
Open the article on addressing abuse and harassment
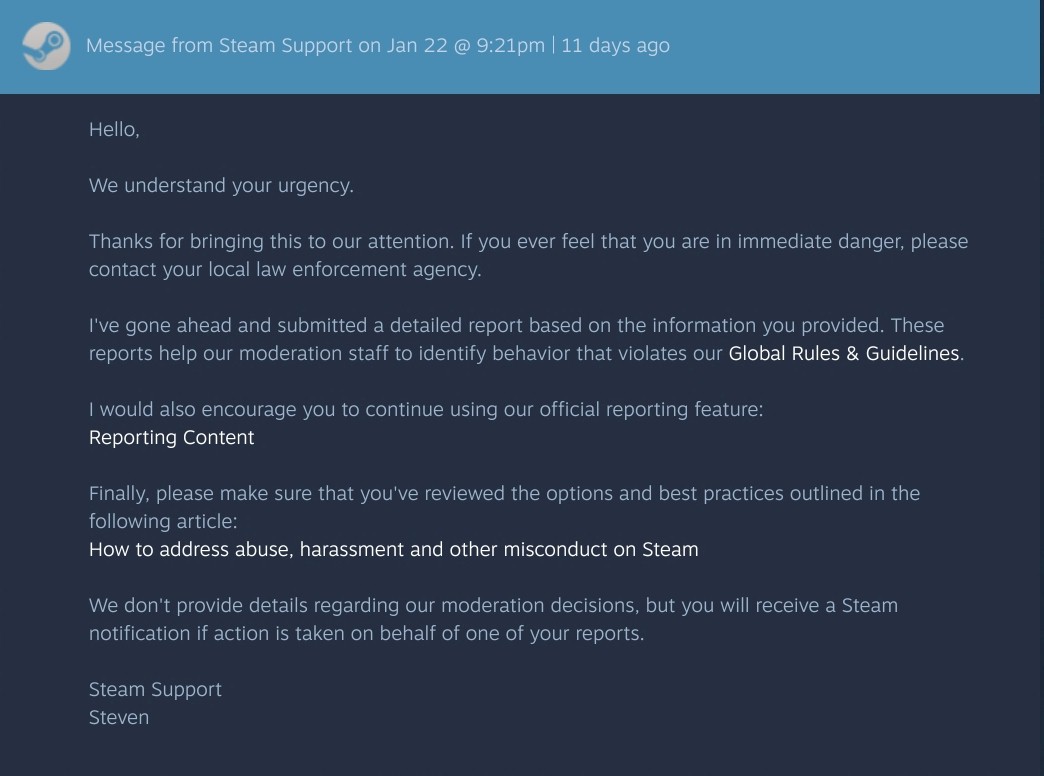coord(393,549)
